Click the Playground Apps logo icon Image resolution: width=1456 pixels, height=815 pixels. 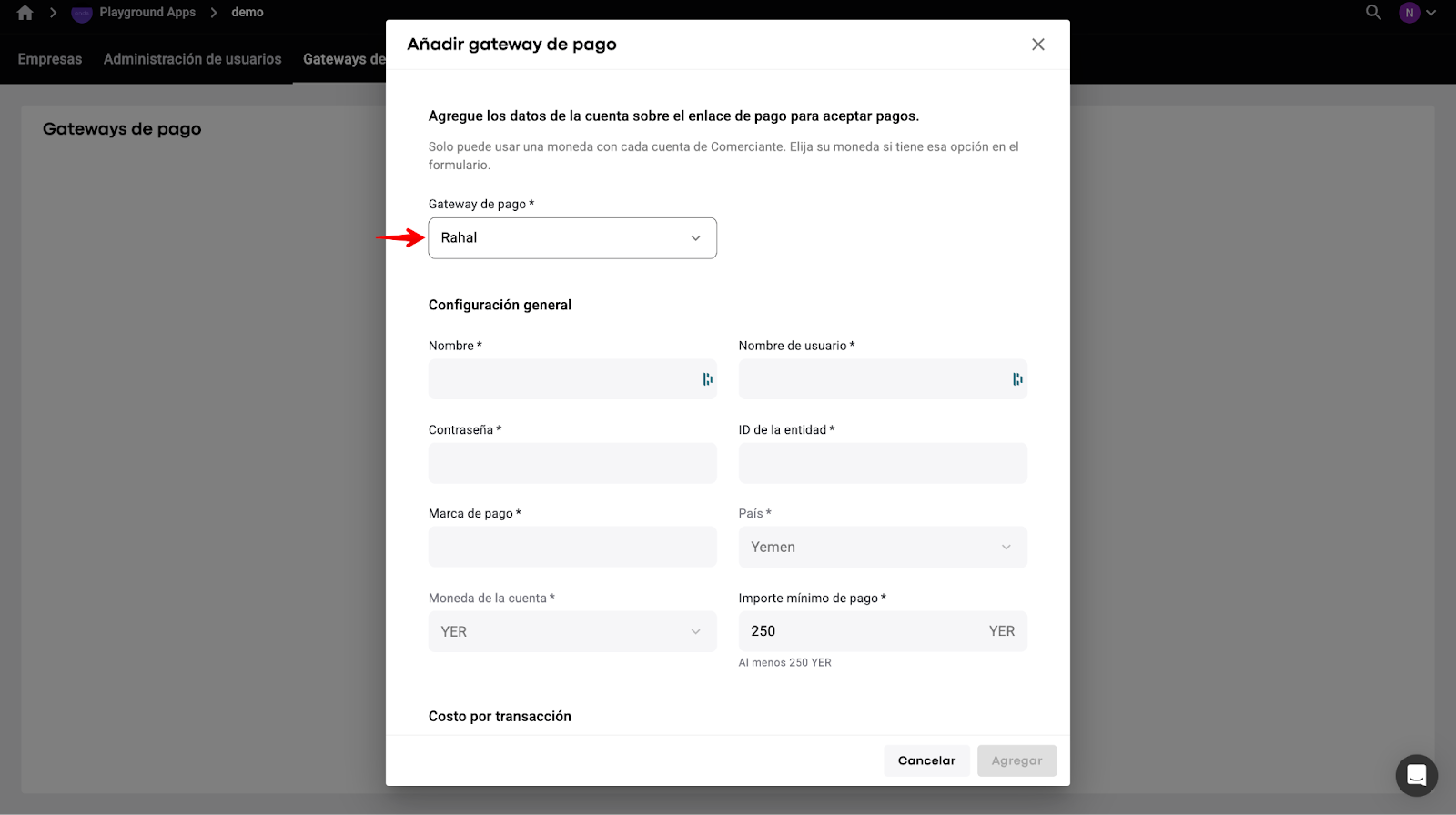coord(82,13)
